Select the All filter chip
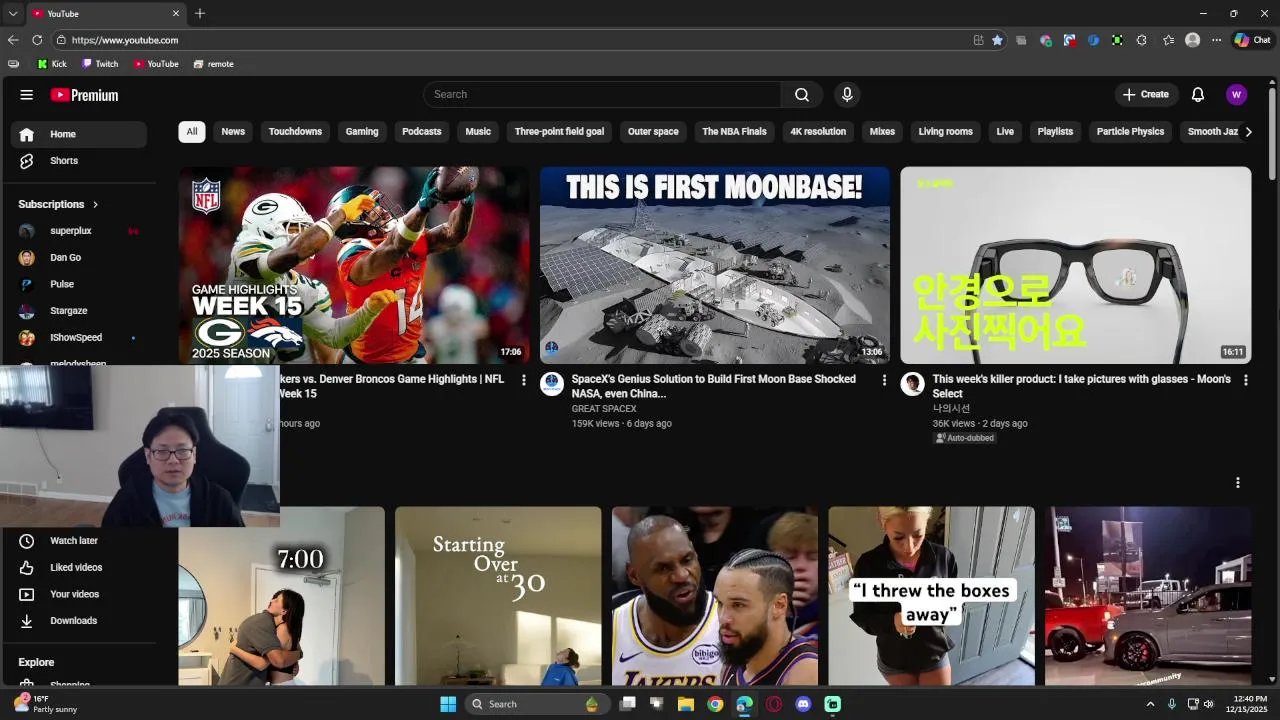The height and width of the screenshot is (720, 1280). tap(192, 132)
